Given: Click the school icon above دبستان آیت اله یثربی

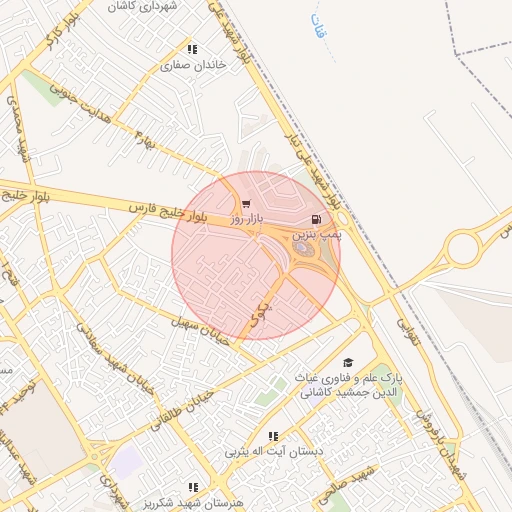Looking at the screenshot, I should pos(273,436).
